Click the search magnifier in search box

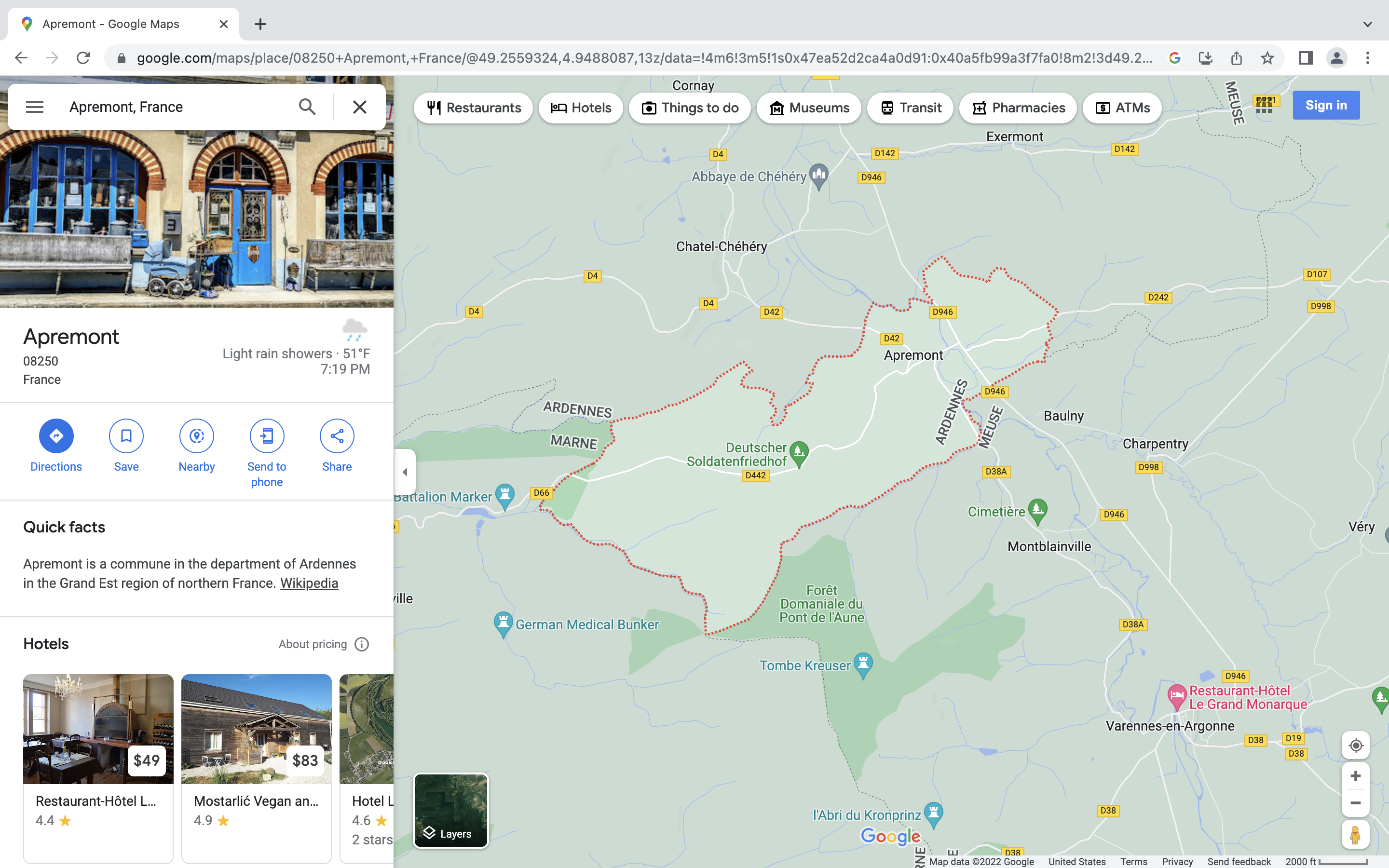307,107
